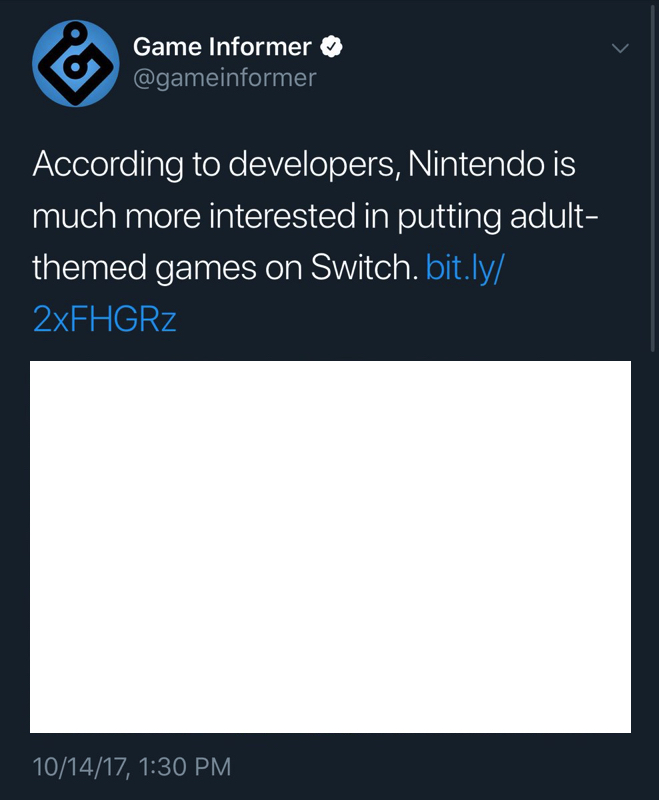Click the 'much more interested' text line
659x800 pixels.
click(194, 216)
